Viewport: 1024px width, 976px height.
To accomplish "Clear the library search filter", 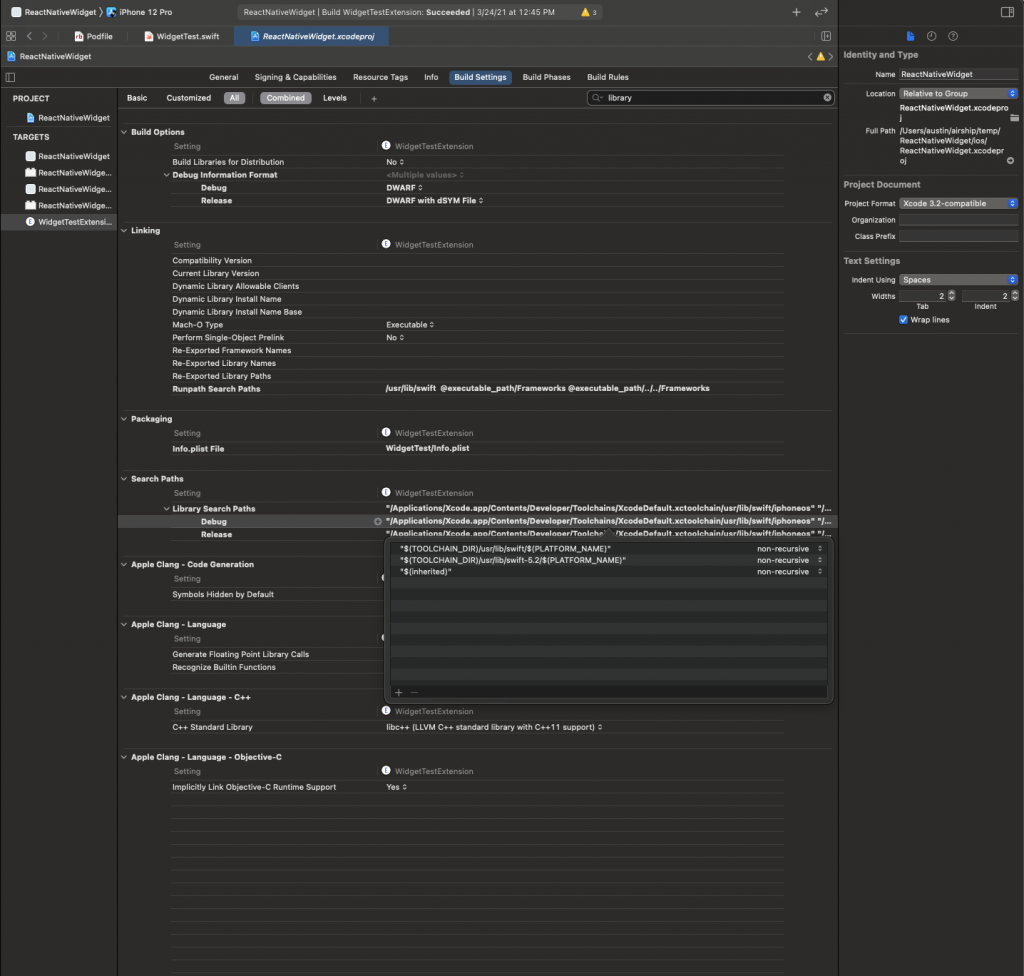I will [x=827, y=98].
